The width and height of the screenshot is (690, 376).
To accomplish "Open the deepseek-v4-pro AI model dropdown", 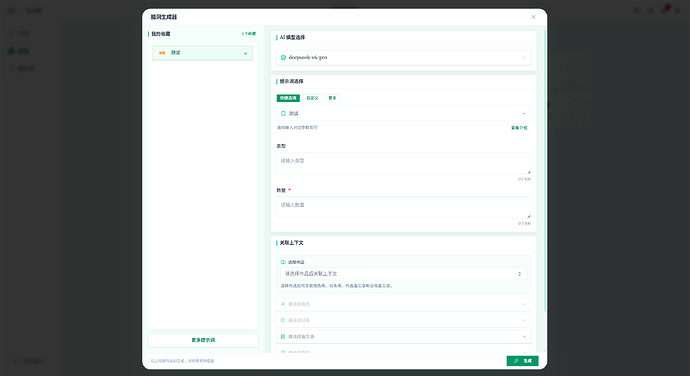I will coord(404,57).
